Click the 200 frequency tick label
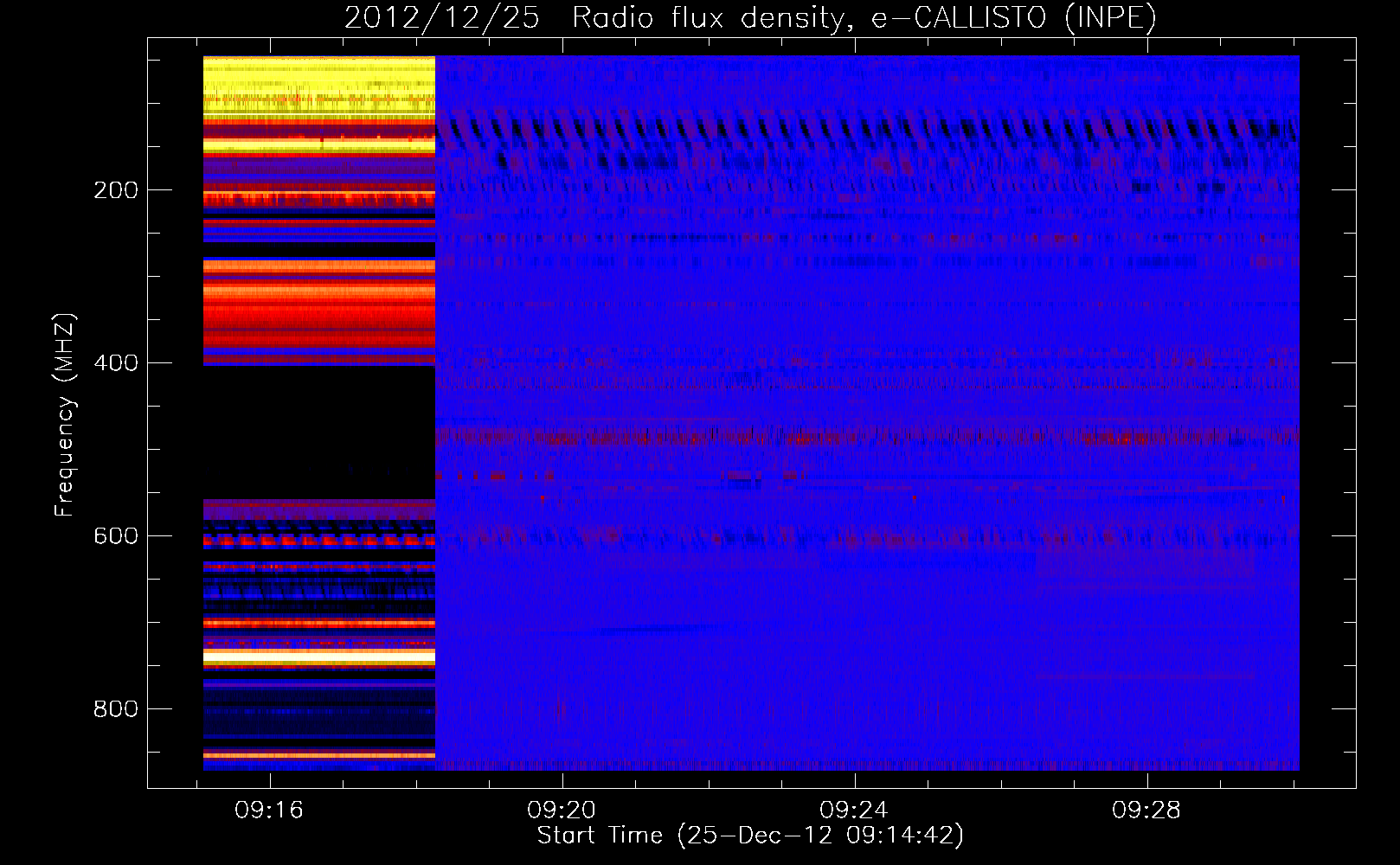Screen dimensions: 1400x865 [x=116, y=190]
